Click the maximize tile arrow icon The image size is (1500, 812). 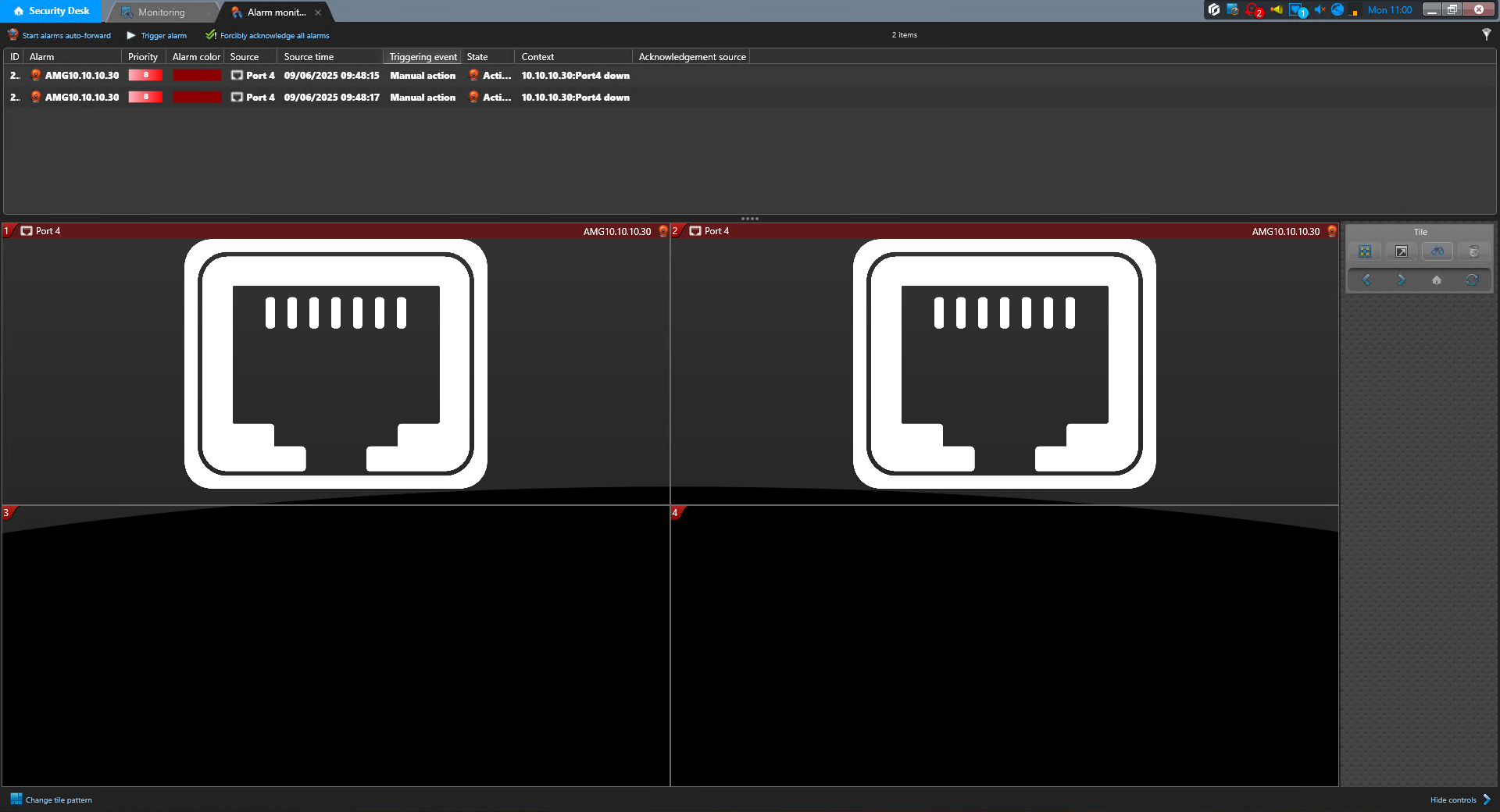(1401, 251)
